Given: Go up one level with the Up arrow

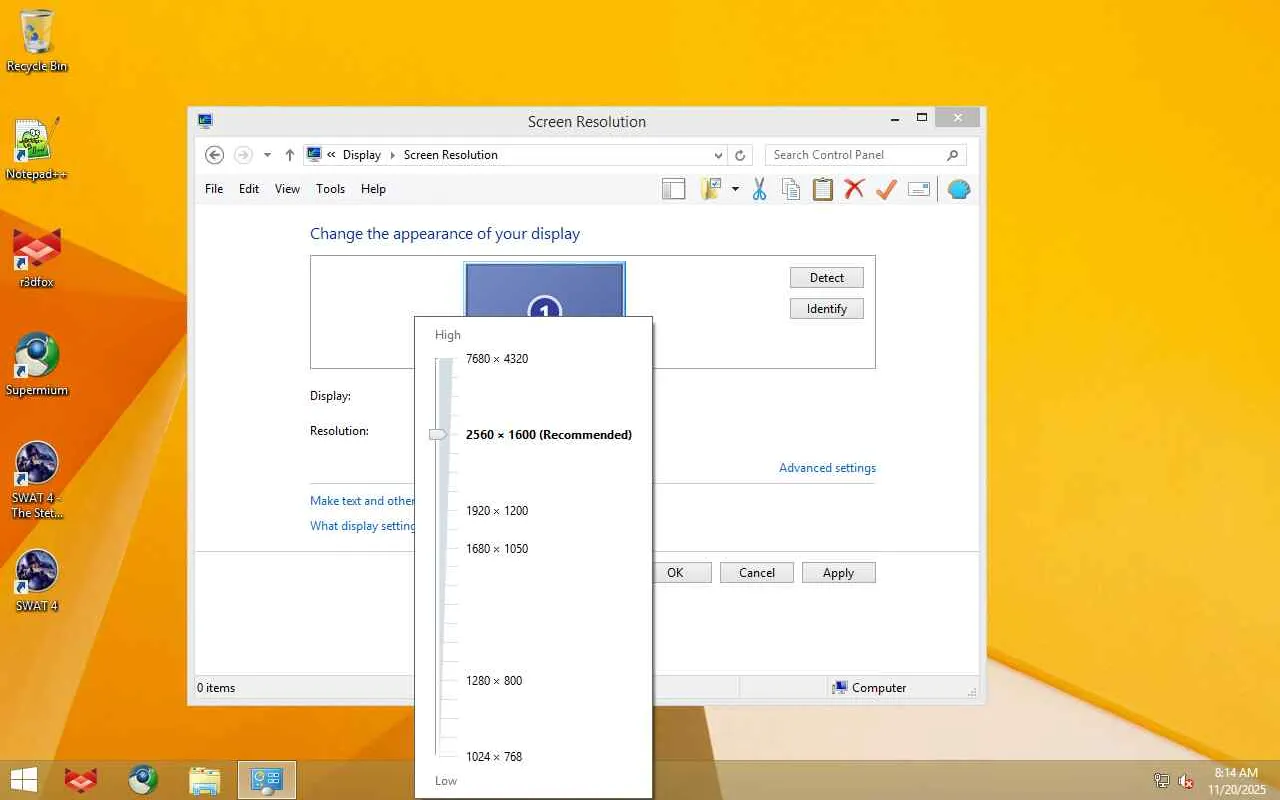Looking at the screenshot, I should click(x=290, y=155).
